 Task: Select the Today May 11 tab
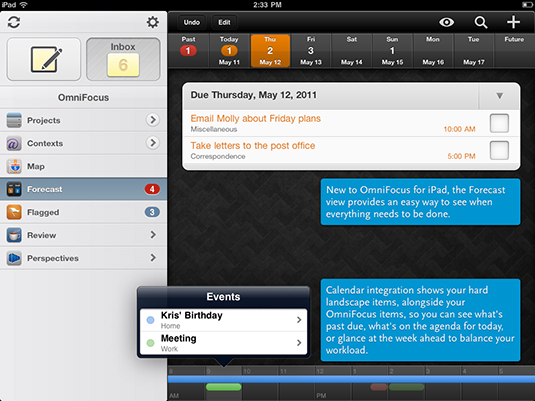tap(229, 51)
